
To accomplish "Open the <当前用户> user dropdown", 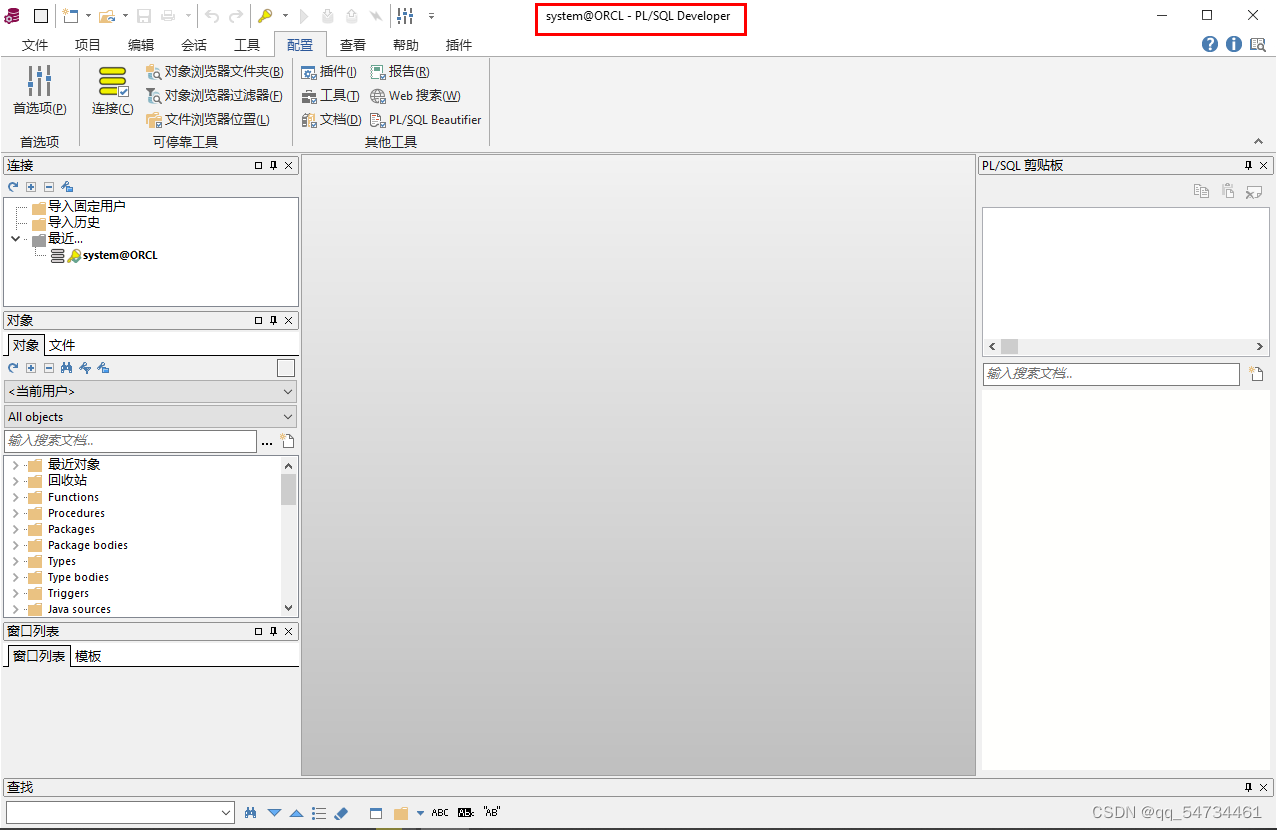I will (x=150, y=391).
